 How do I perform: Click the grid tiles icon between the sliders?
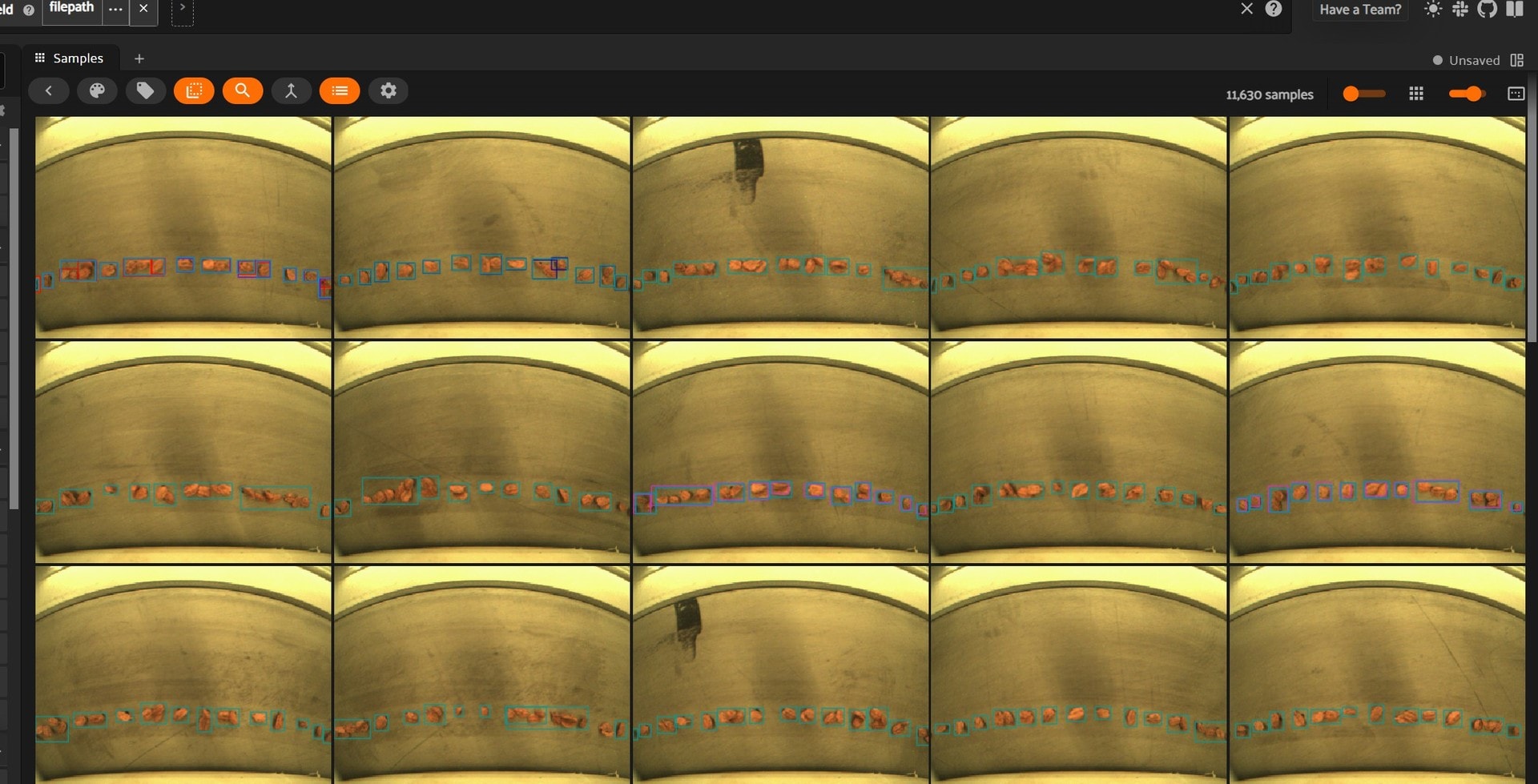(1416, 94)
